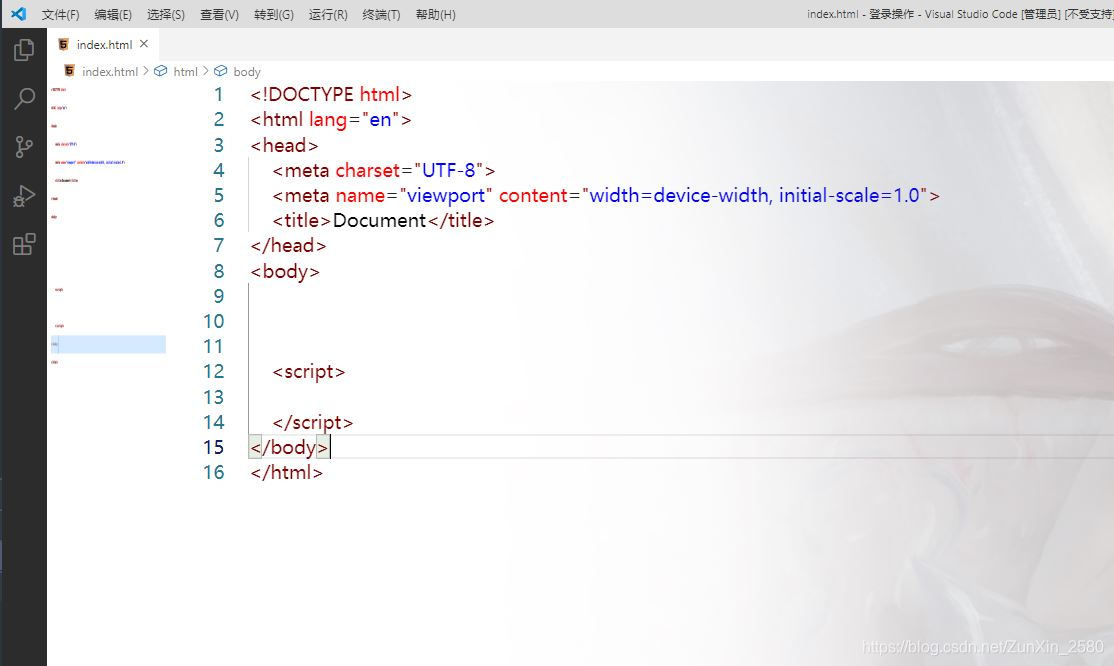This screenshot has height=666, width=1114.
Task: Open the Search view in activity bar
Action: click(24, 99)
